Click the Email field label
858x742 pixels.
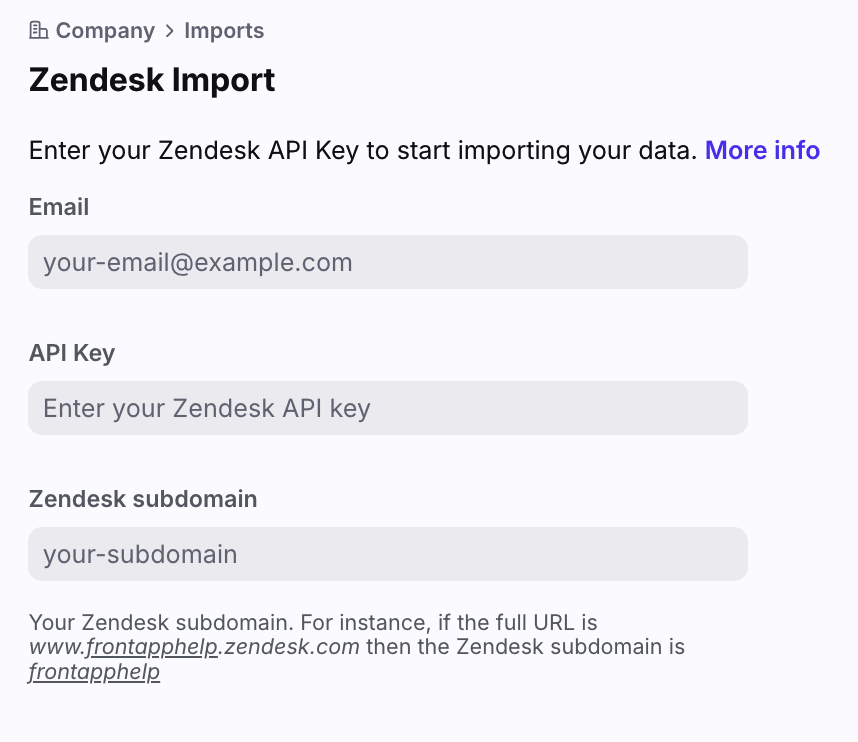click(x=59, y=207)
